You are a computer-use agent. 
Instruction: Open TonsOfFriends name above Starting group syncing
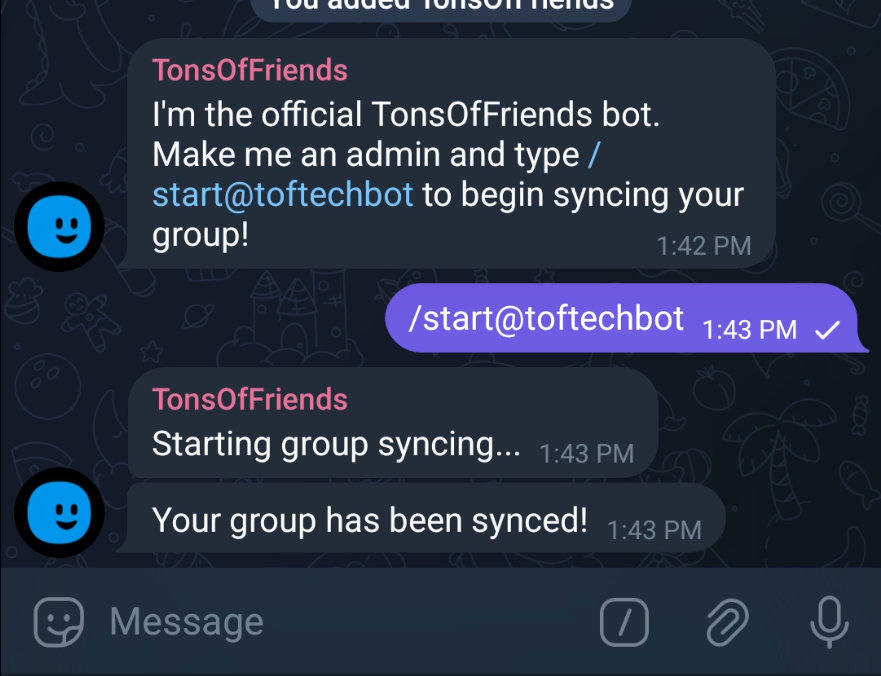tap(250, 399)
